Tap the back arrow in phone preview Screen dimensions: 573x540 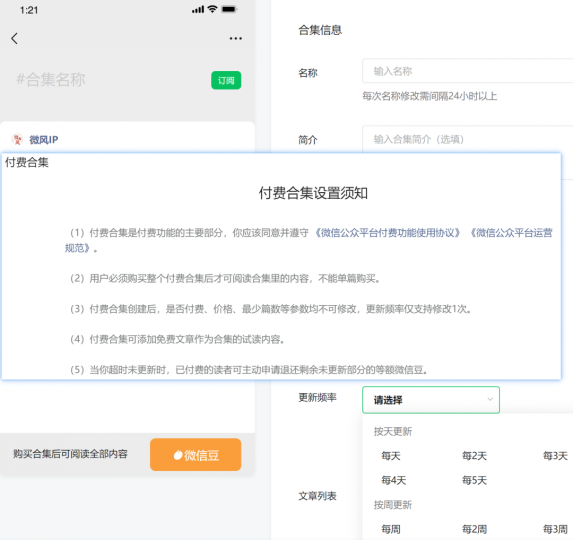[x=14, y=38]
